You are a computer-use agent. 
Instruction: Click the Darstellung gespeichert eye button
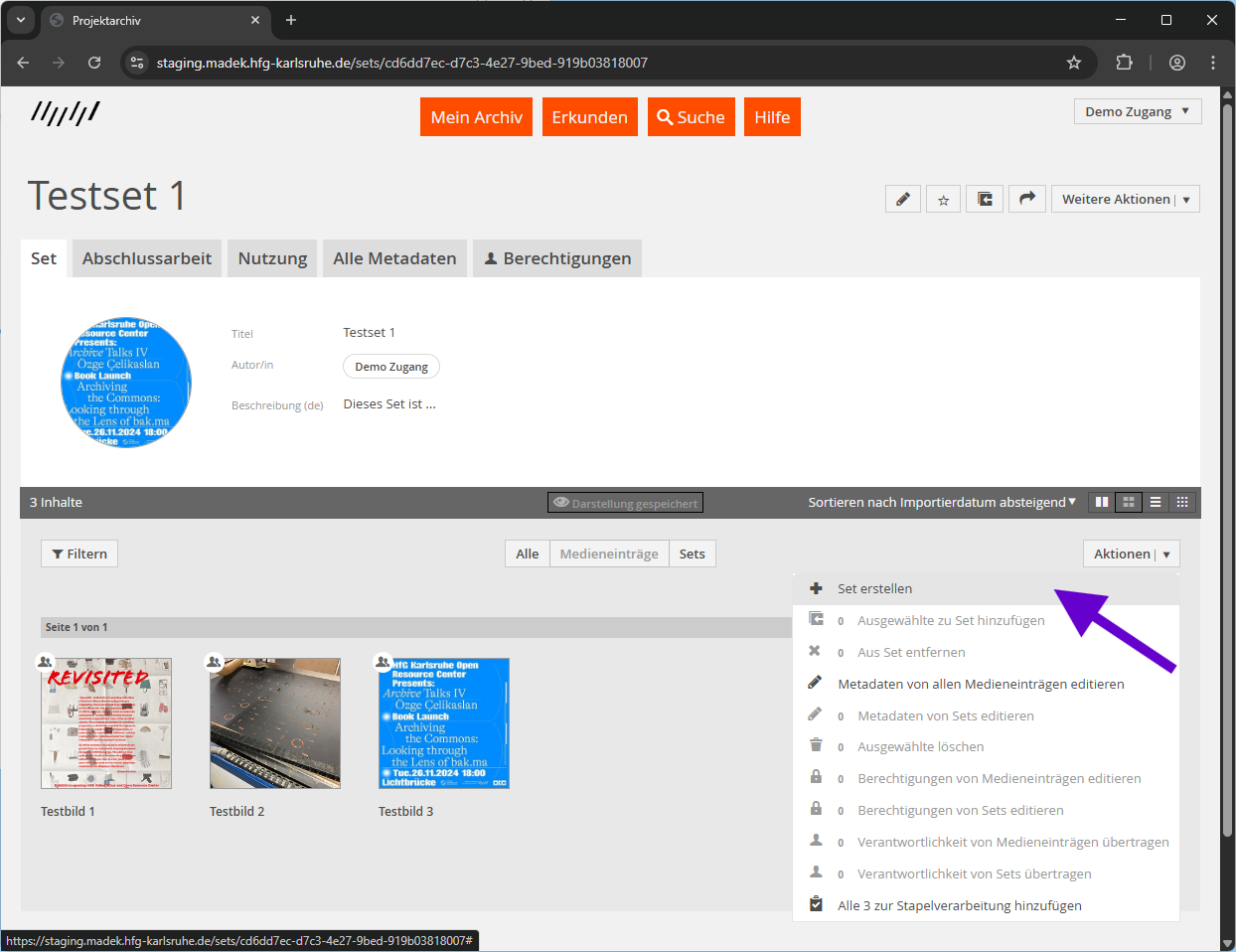[625, 503]
